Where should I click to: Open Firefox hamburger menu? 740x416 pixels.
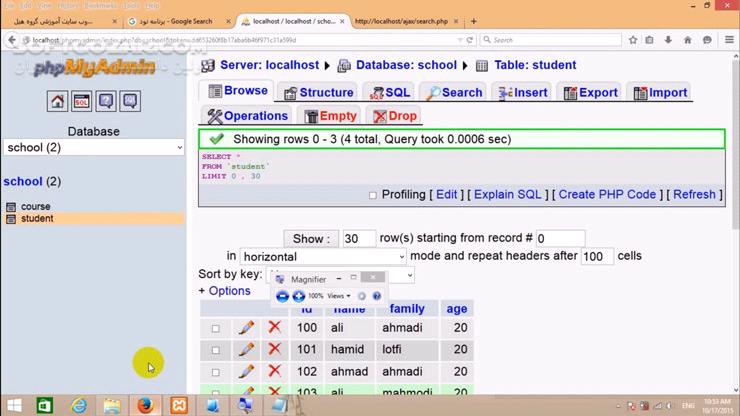pyautogui.click(x=729, y=40)
